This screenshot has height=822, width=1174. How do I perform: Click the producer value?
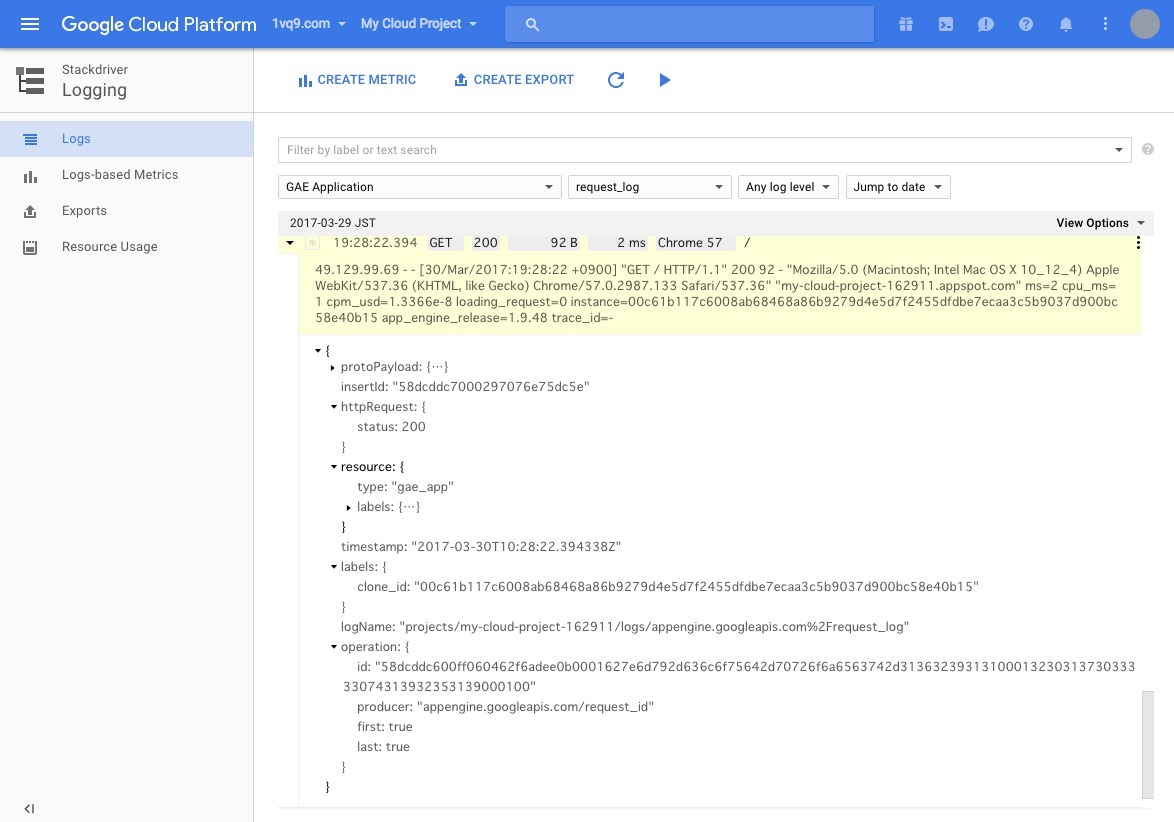(535, 707)
